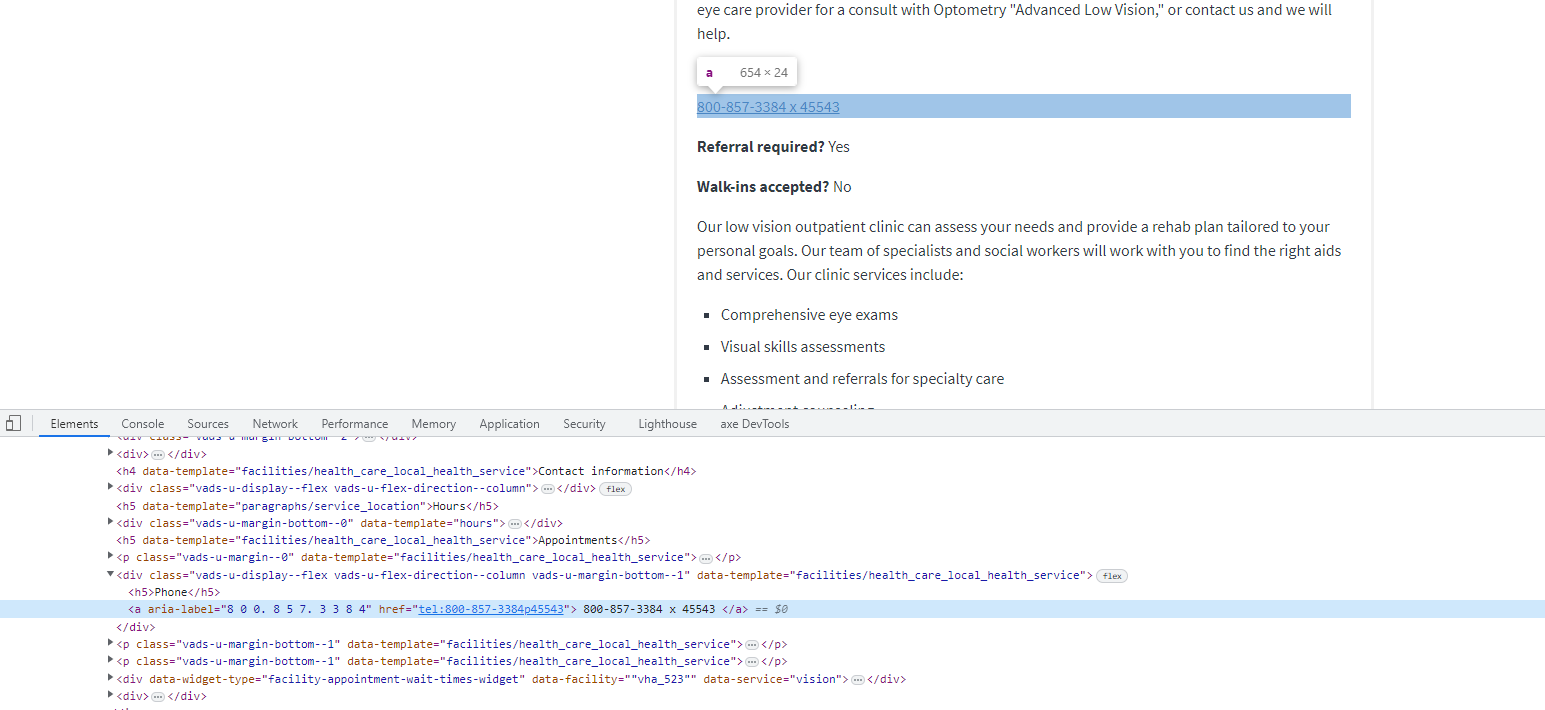Click "Assessment and referrals for specialty care" list item
Viewport: 1545px width, 710px height.
click(862, 379)
